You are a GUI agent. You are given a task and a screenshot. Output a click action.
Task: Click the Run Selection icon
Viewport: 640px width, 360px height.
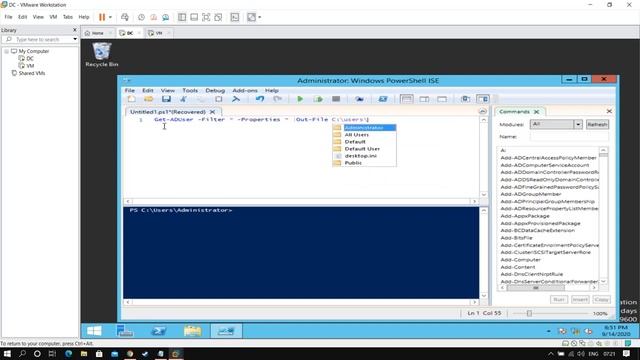pyautogui.click(x=318, y=99)
